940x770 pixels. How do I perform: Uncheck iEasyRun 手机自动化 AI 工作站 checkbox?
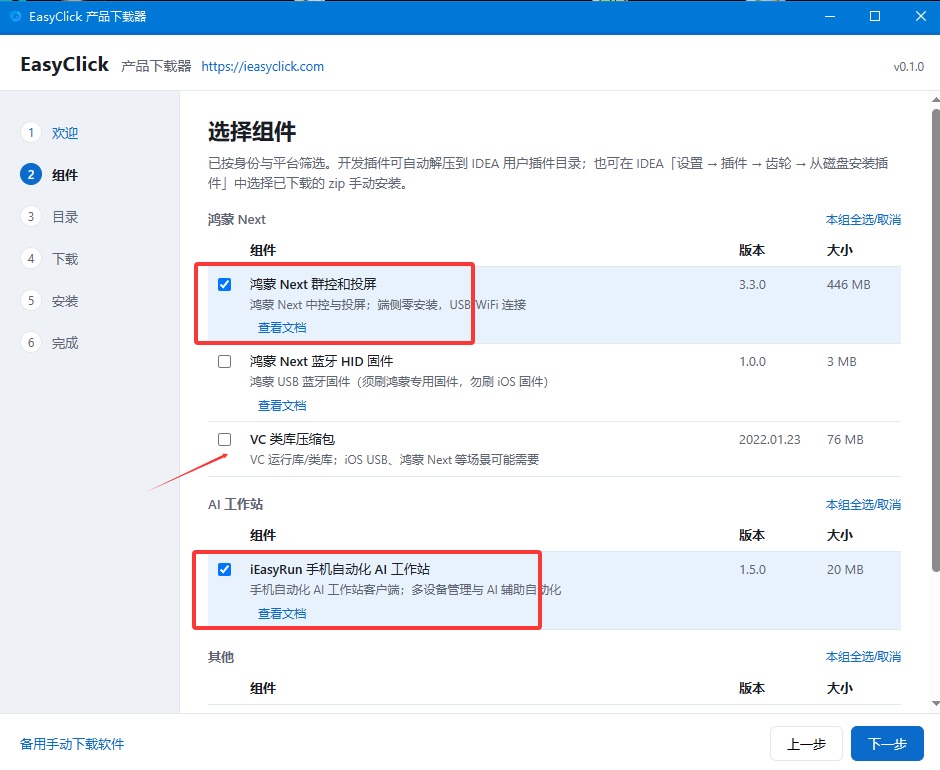[224, 569]
